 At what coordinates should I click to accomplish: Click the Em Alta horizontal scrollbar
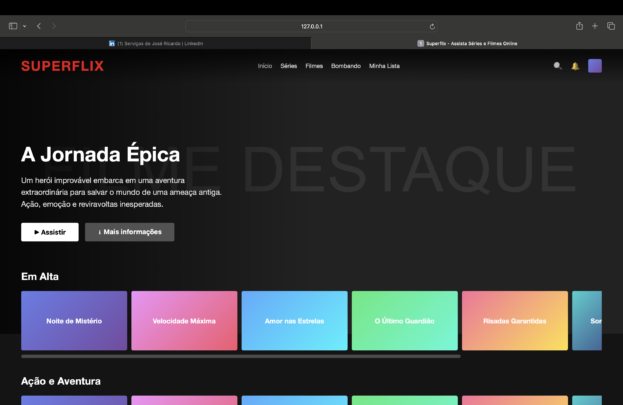(240, 356)
